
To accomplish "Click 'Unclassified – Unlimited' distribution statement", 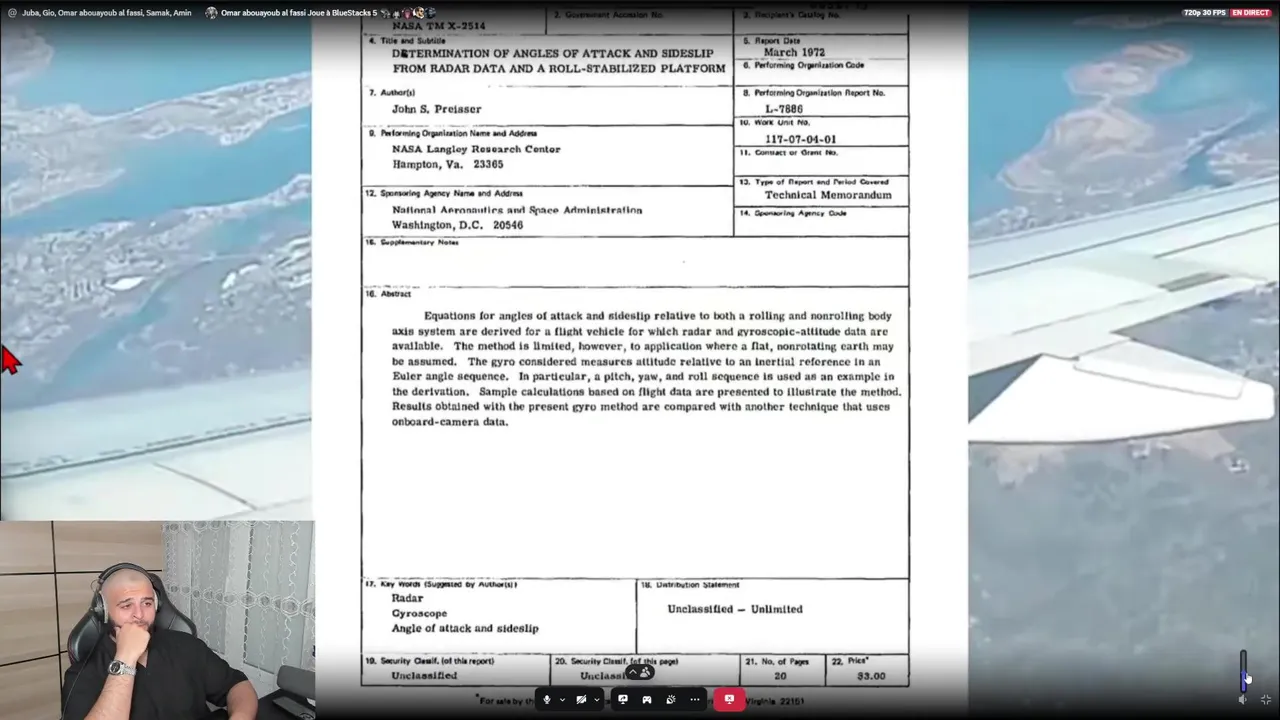I will 735,609.
